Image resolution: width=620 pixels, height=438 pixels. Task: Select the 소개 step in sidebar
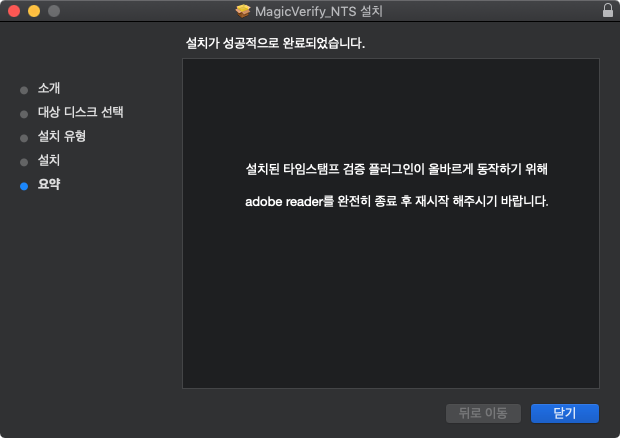click(x=49, y=88)
